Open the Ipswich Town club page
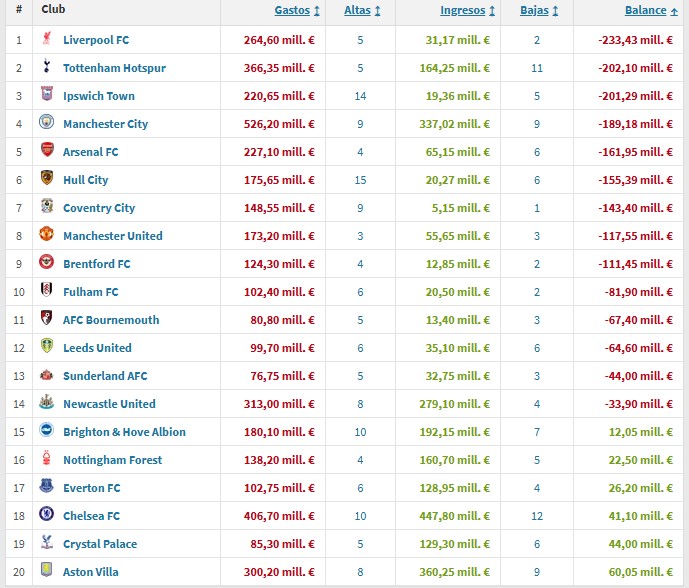The height and width of the screenshot is (588, 689). coord(99,96)
